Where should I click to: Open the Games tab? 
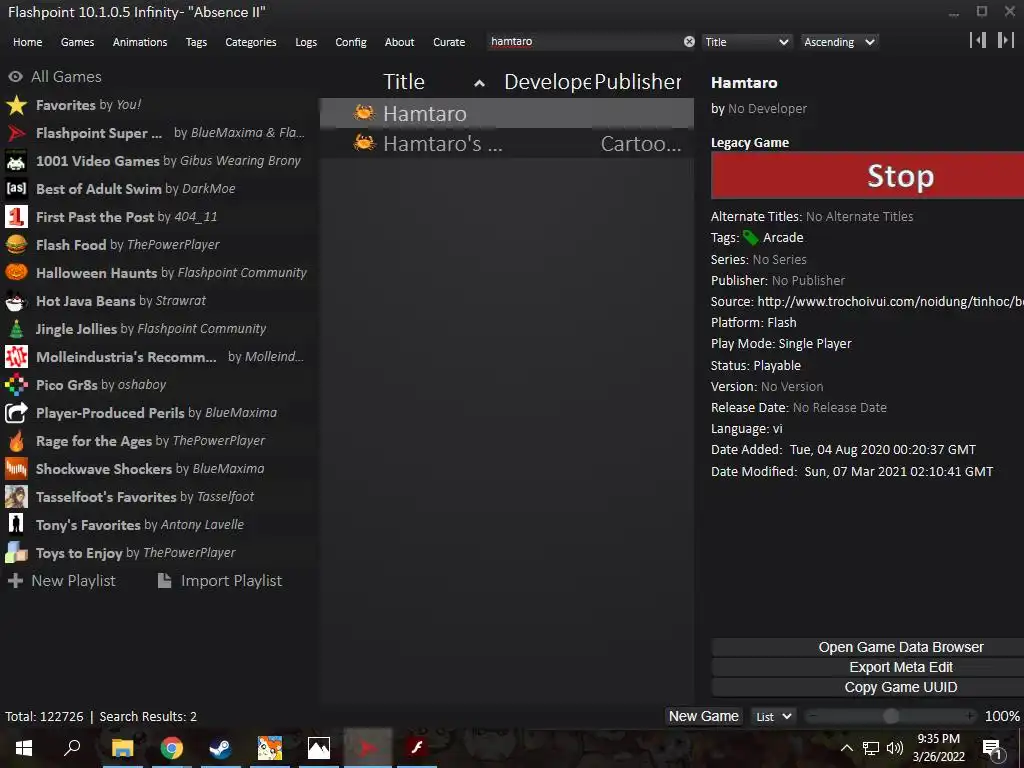point(77,42)
